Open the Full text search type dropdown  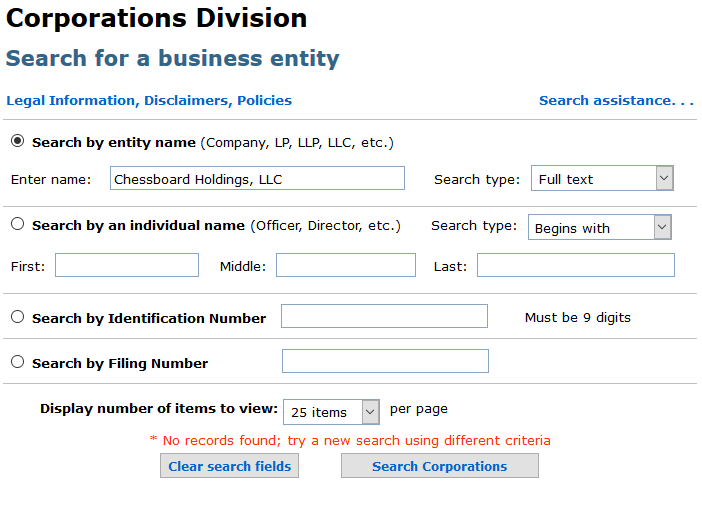click(x=602, y=178)
